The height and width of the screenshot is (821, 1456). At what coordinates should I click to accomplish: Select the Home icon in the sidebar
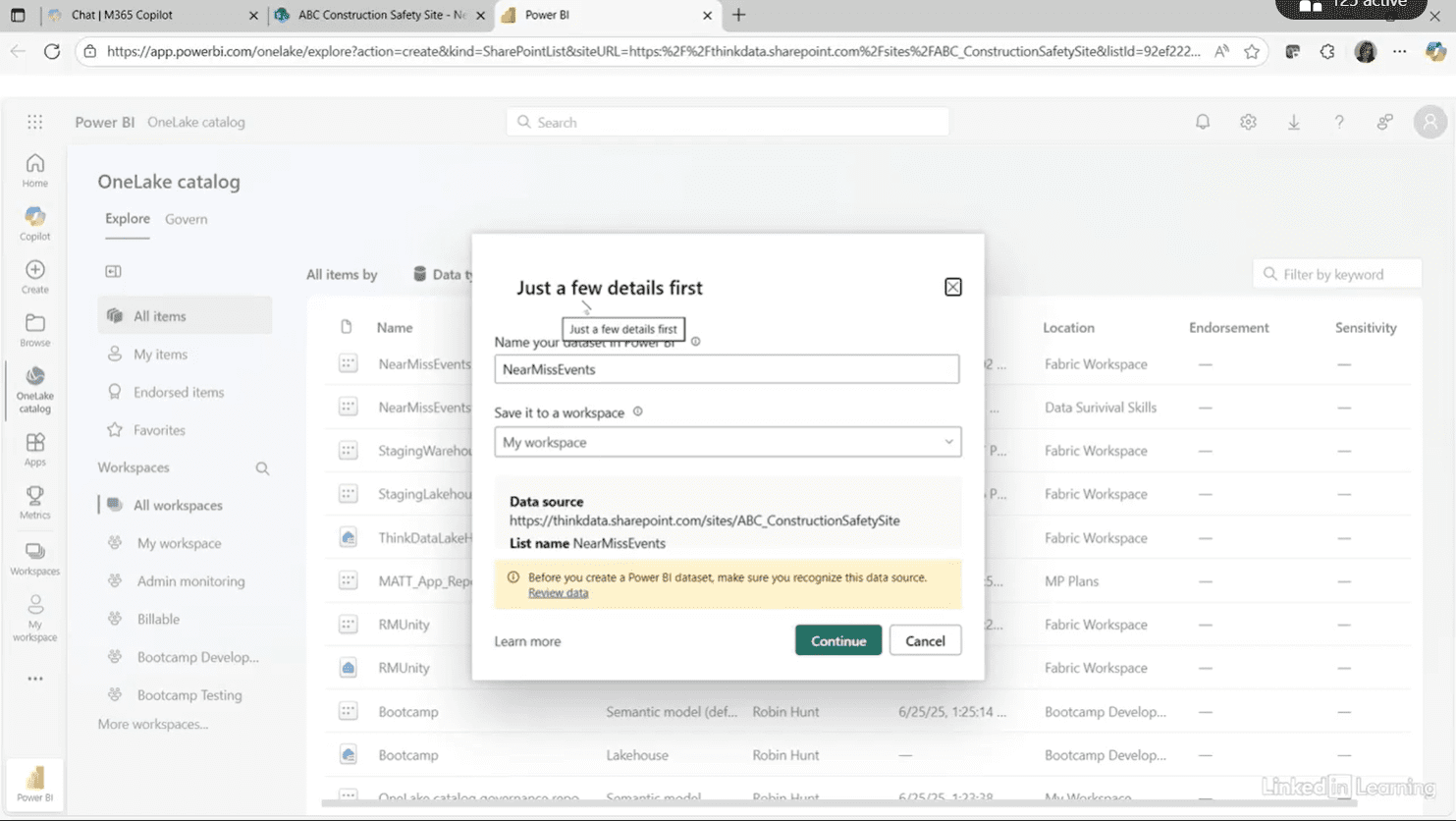click(34, 167)
